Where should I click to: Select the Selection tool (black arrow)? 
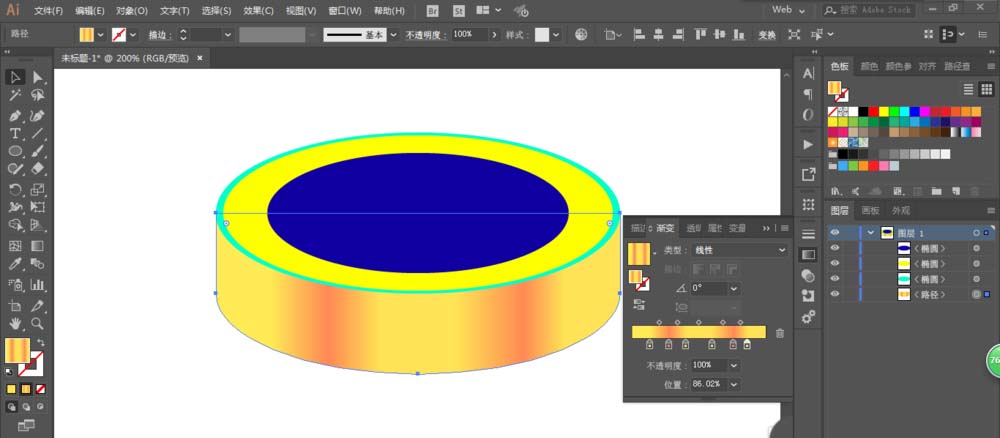pos(16,77)
